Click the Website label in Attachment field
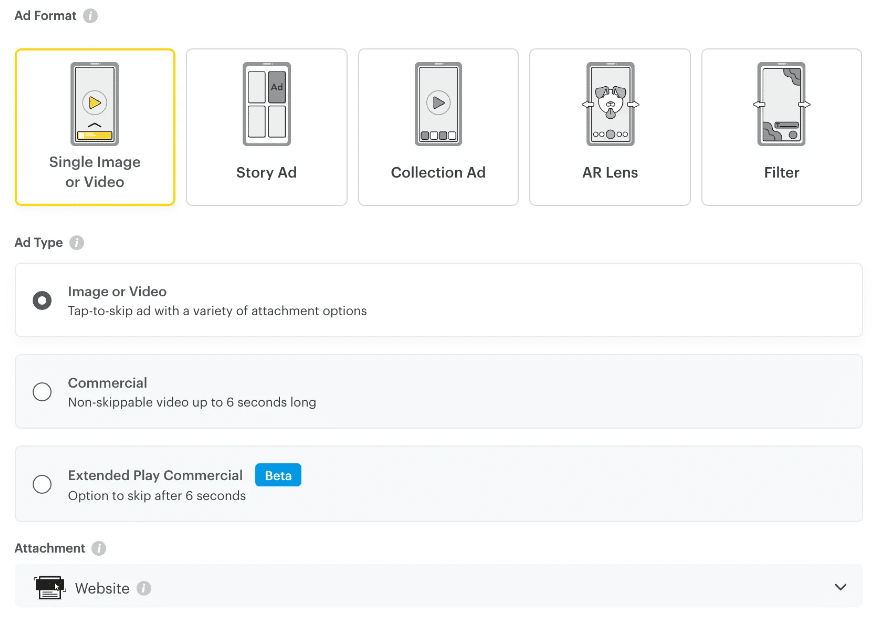The height and width of the screenshot is (621, 881). (102, 588)
